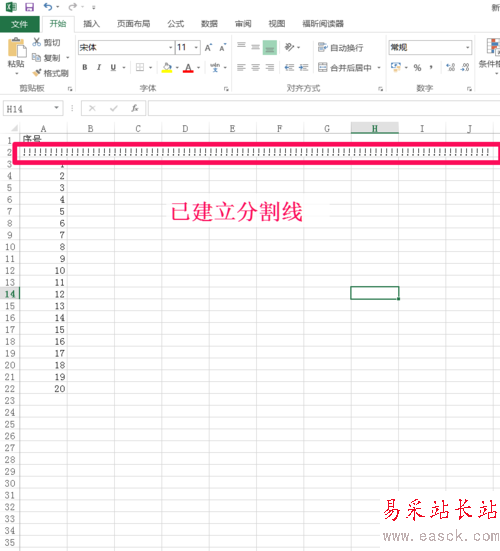Switch to the 数据 tab

209,24
